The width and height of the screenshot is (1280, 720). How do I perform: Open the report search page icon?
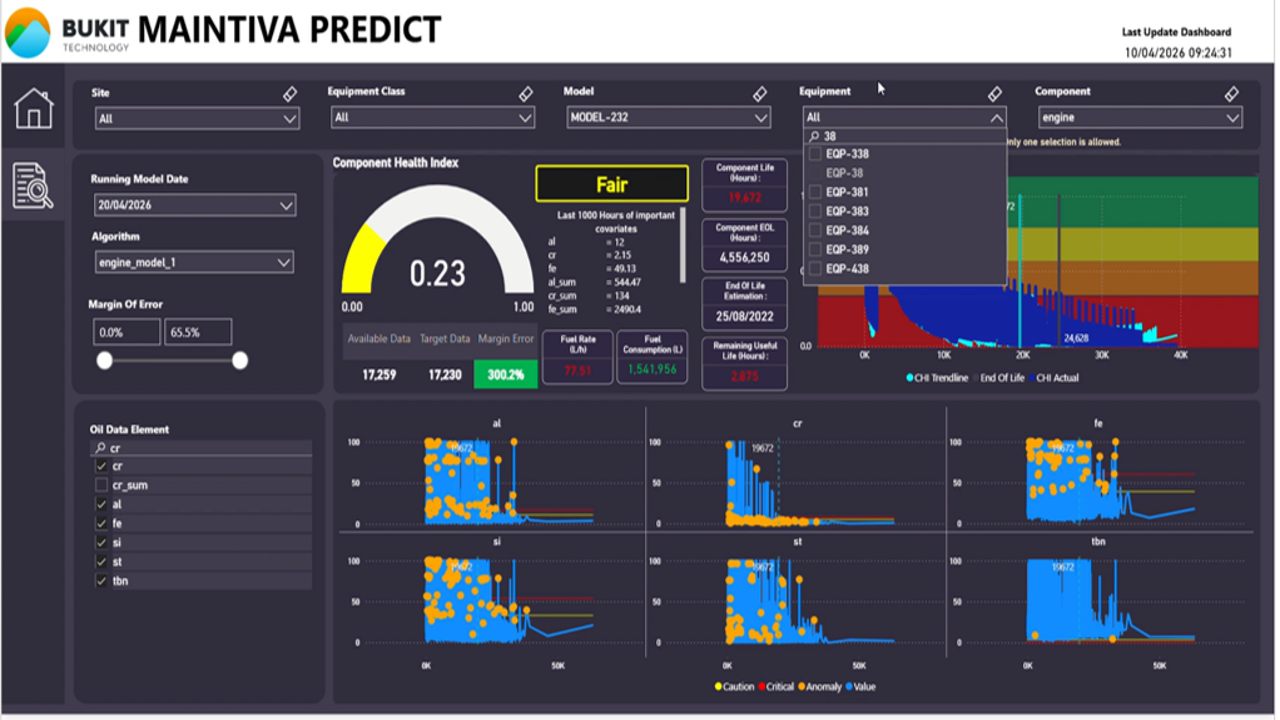pos(33,186)
